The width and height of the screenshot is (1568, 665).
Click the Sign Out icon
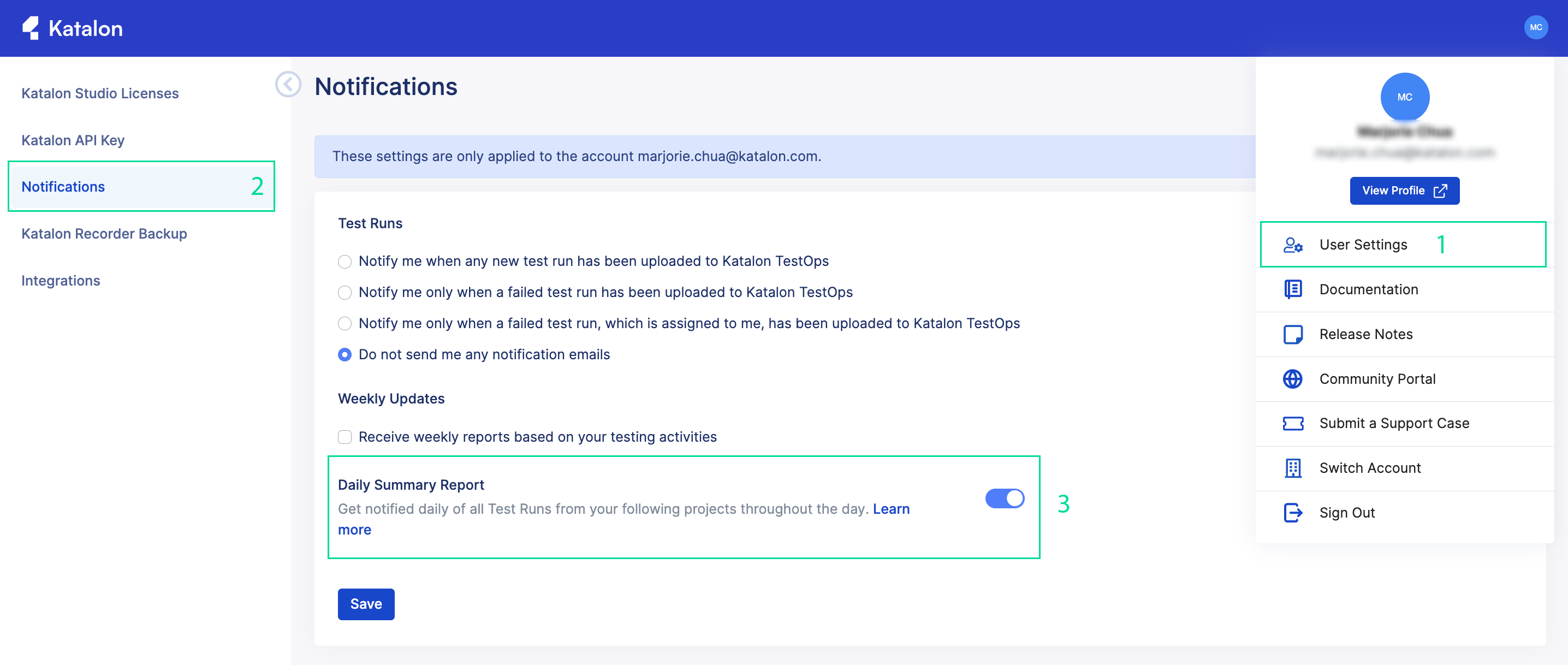(1292, 512)
